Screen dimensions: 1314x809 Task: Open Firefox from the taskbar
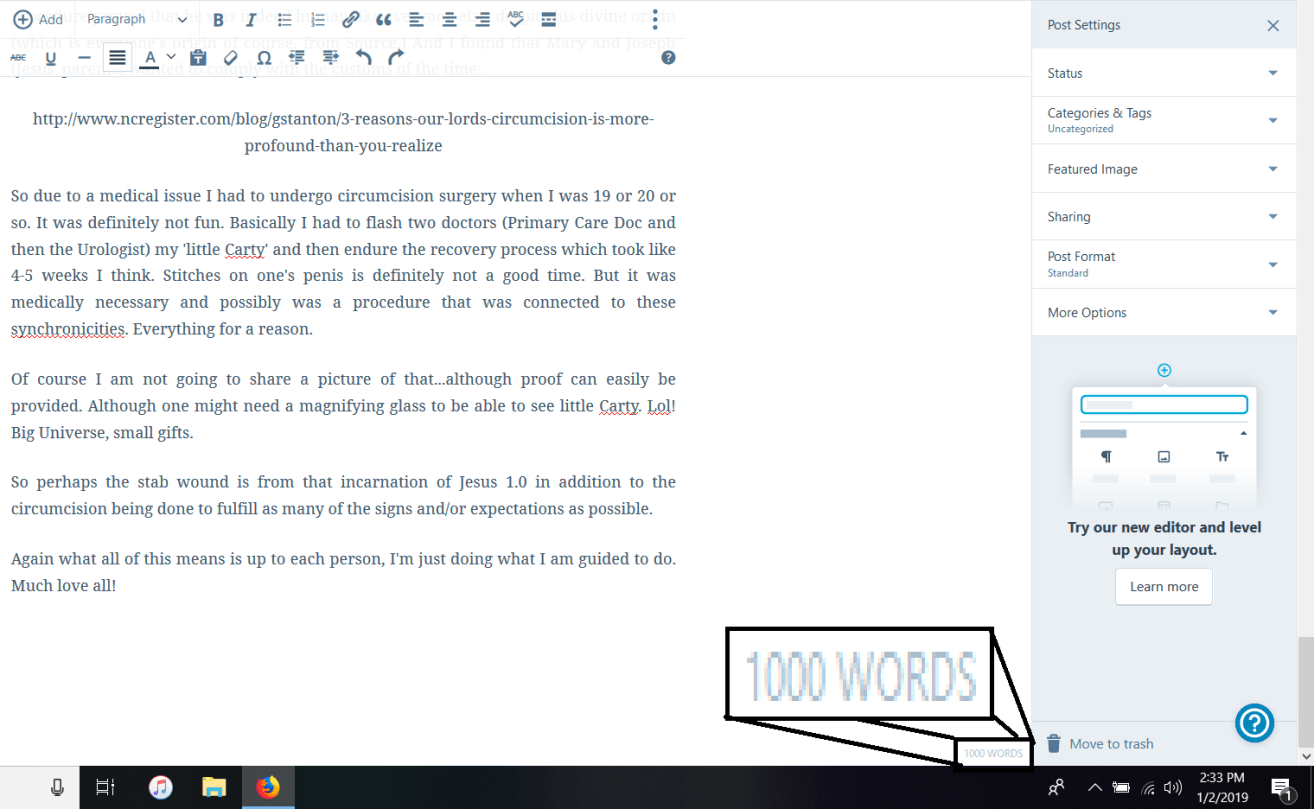click(267, 787)
